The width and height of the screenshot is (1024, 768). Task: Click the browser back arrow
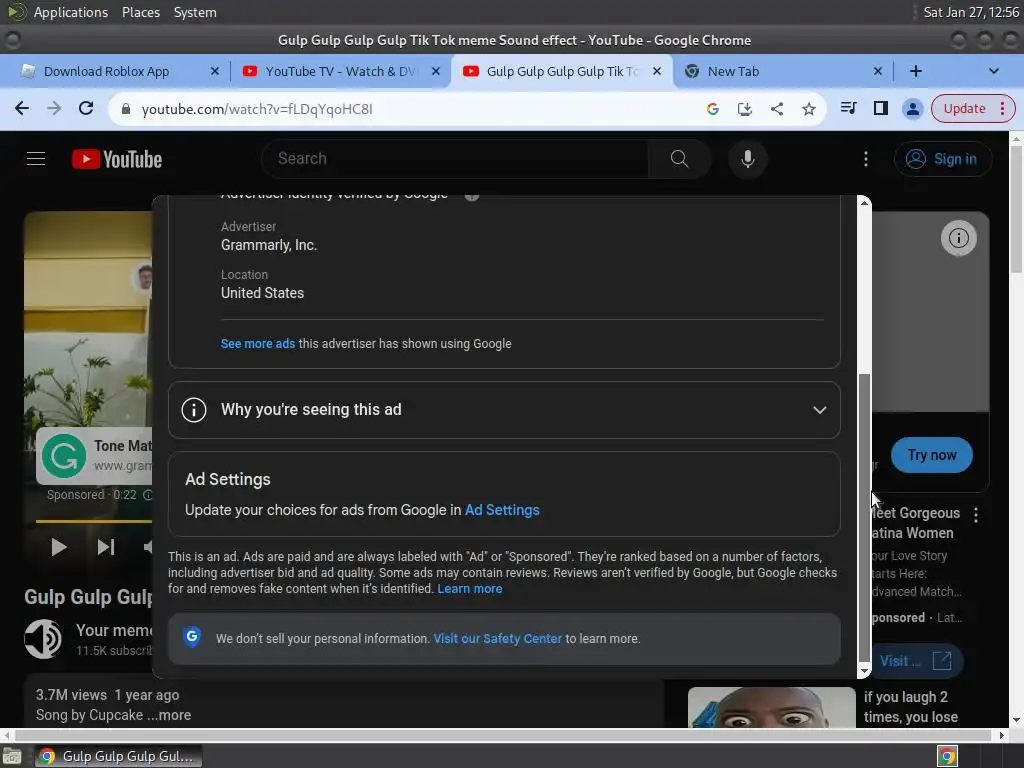pyautogui.click(x=22, y=108)
